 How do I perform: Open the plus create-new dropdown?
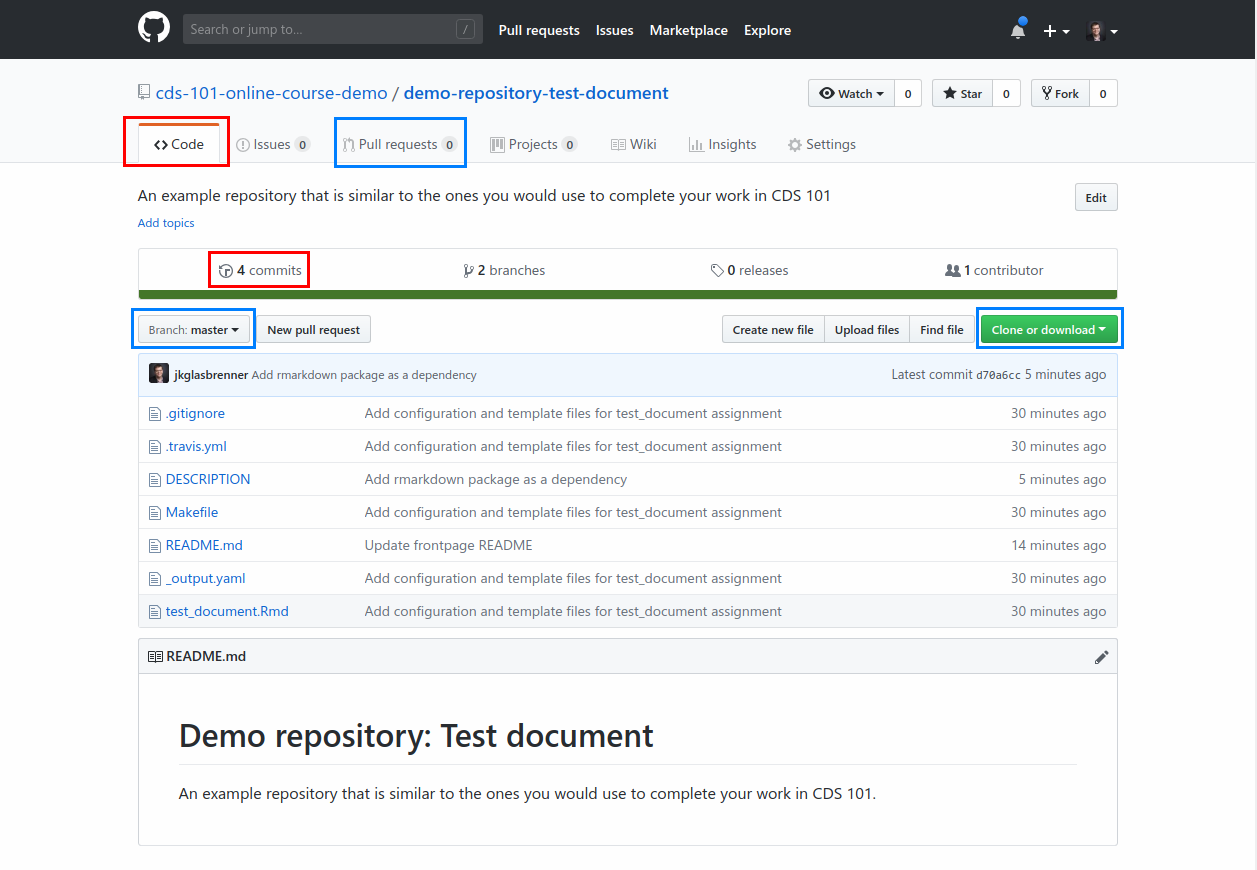tap(1056, 31)
